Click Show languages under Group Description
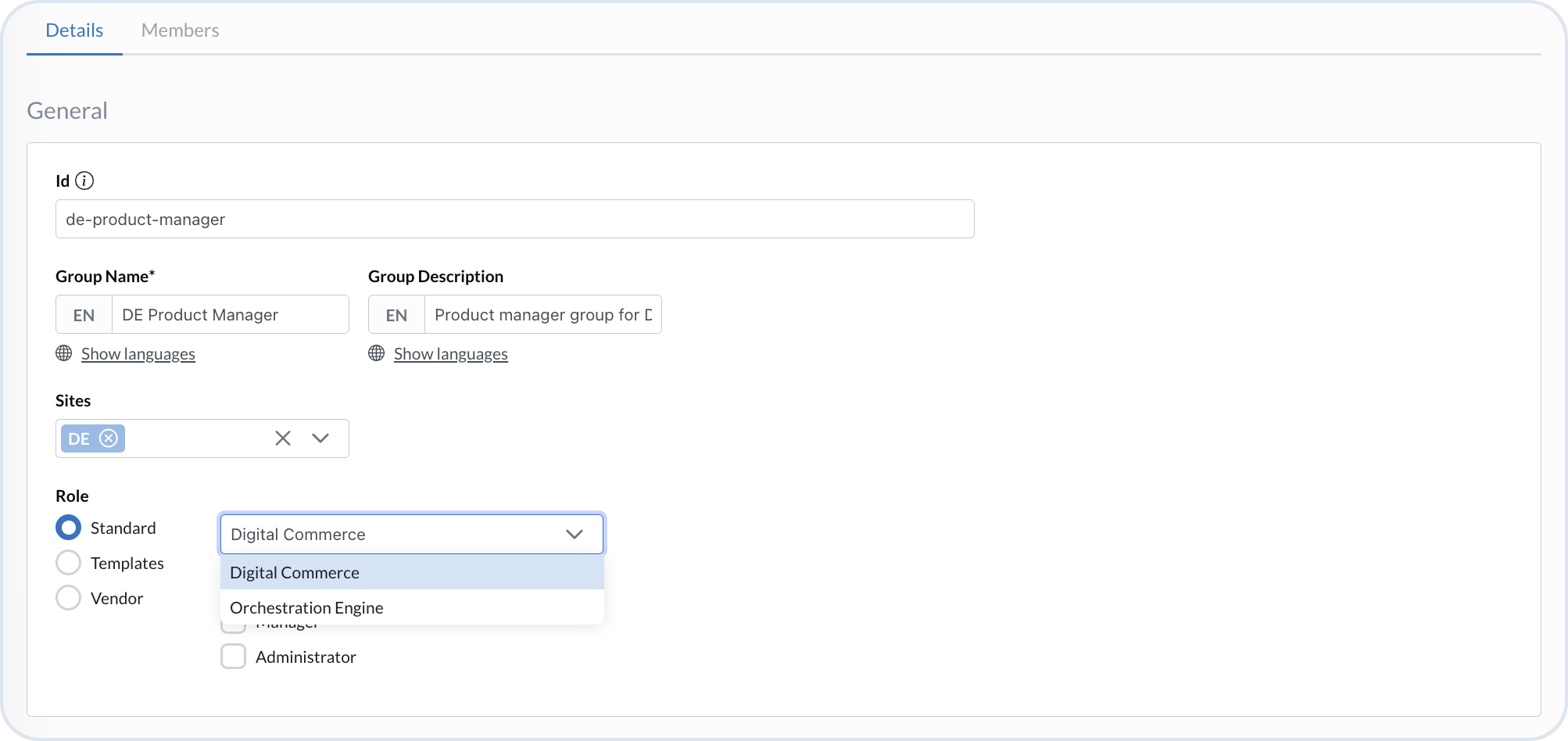The image size is (1568, 741). click(450, 353)
